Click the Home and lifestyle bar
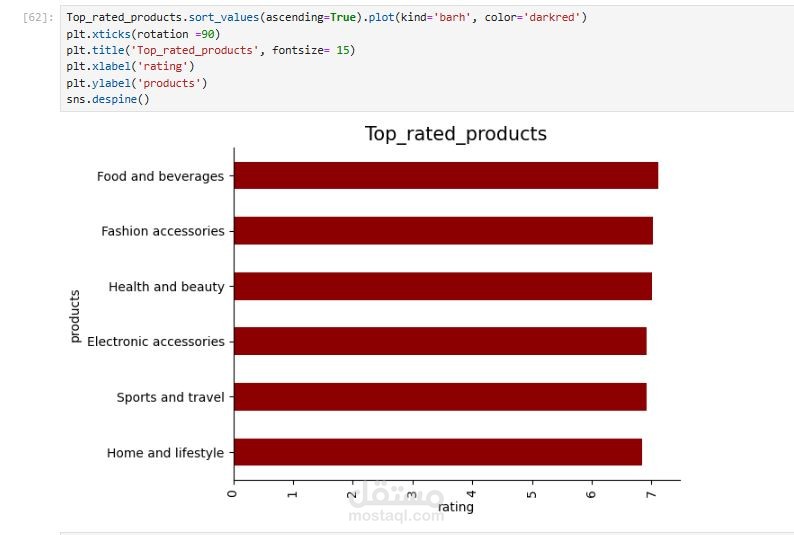The width and height of the screenshot is (794, 535). pos(438,452)
